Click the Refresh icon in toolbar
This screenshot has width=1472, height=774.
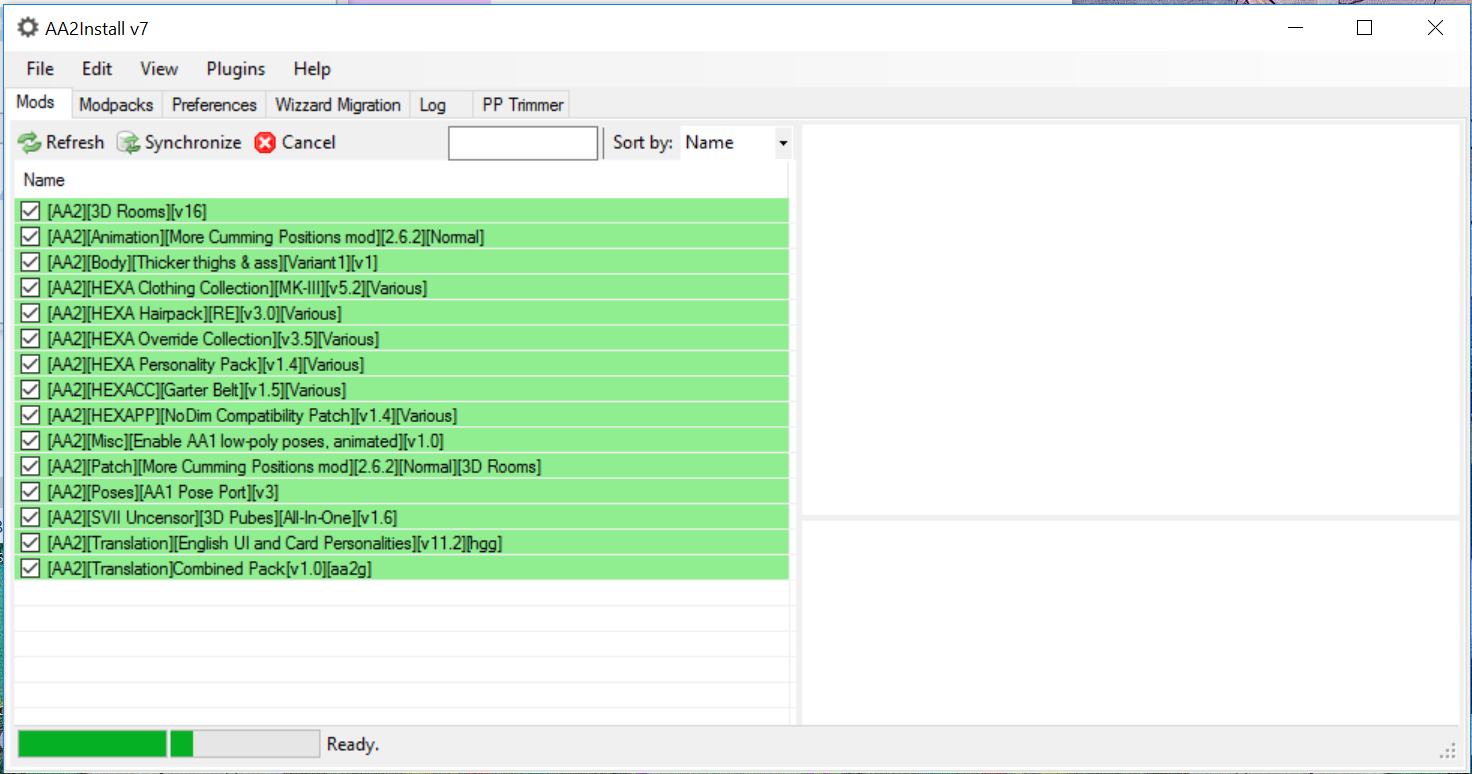[x=29, y=143]
